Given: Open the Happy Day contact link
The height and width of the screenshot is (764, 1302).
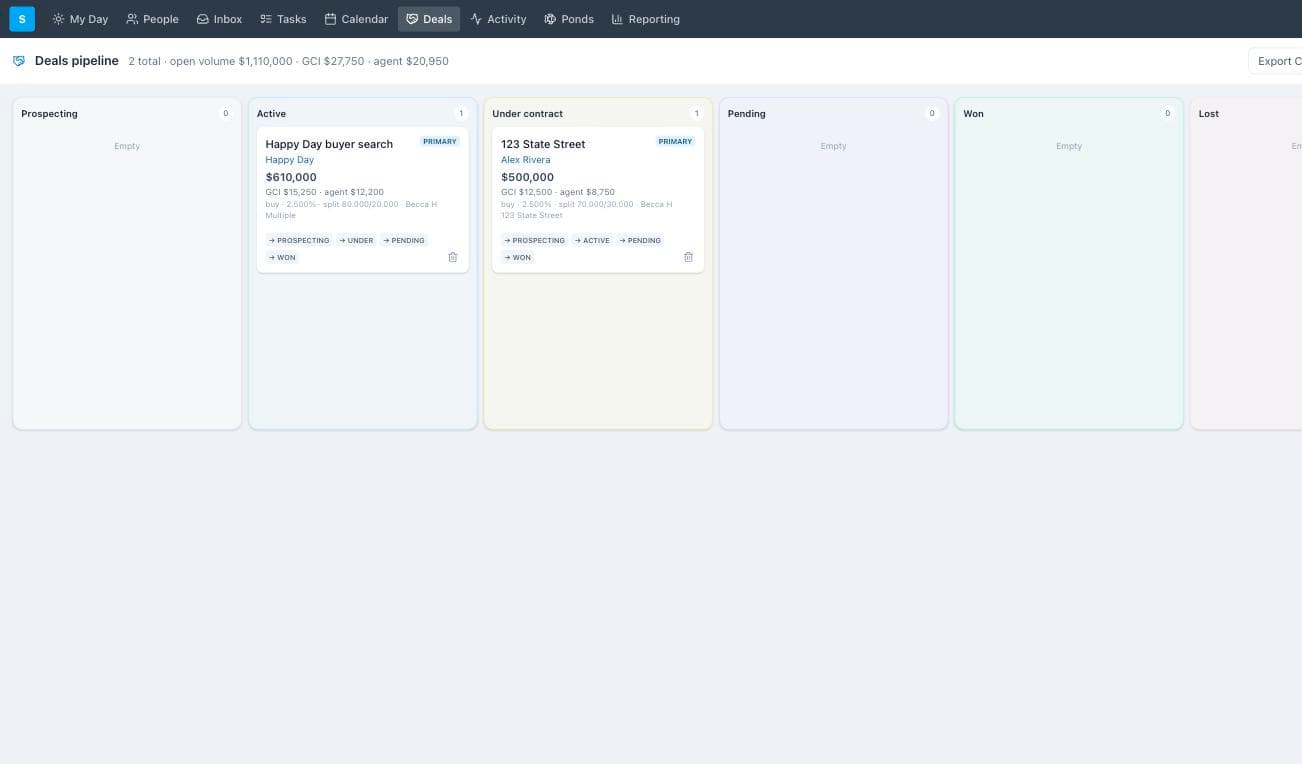Looking at the screenshot, I should click(x=289, y=160).
